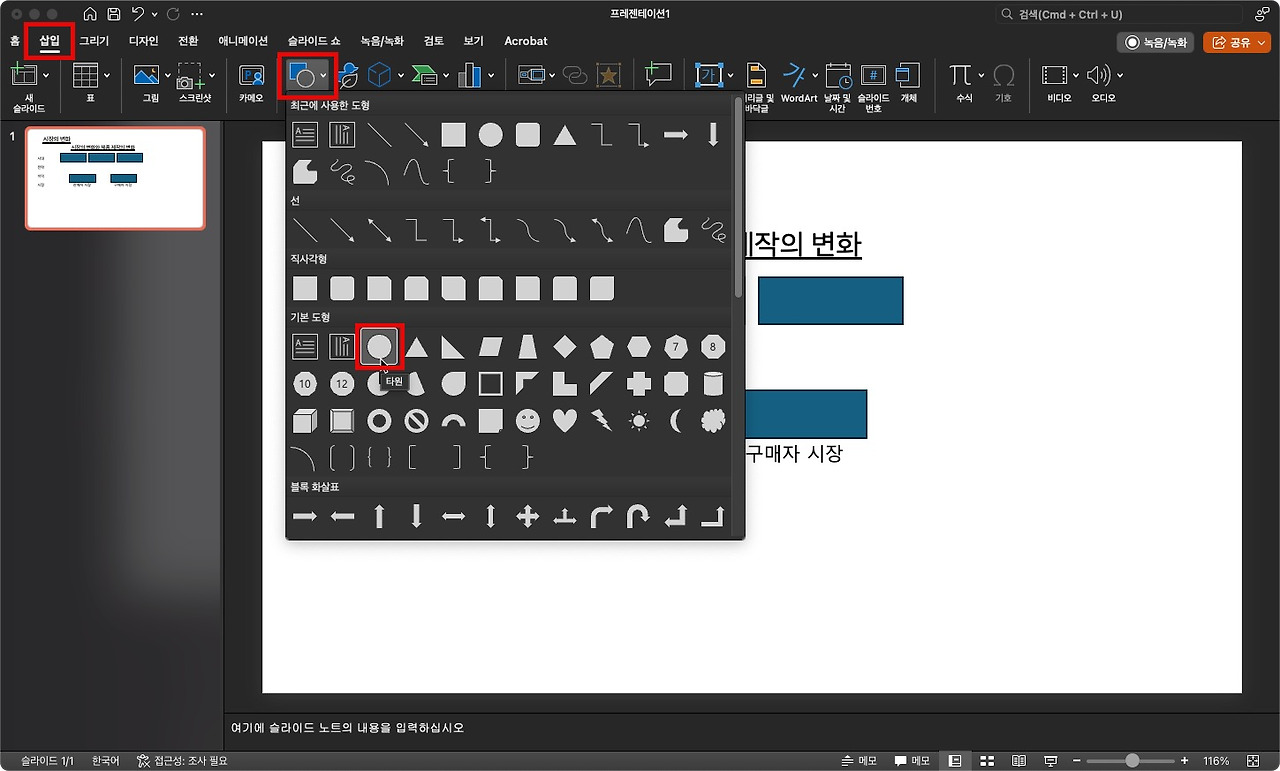Viewport: 1280px width, 771px height.
Task: Choose the double-headed arrow line under 선
Action: click(x=379, y=230)
